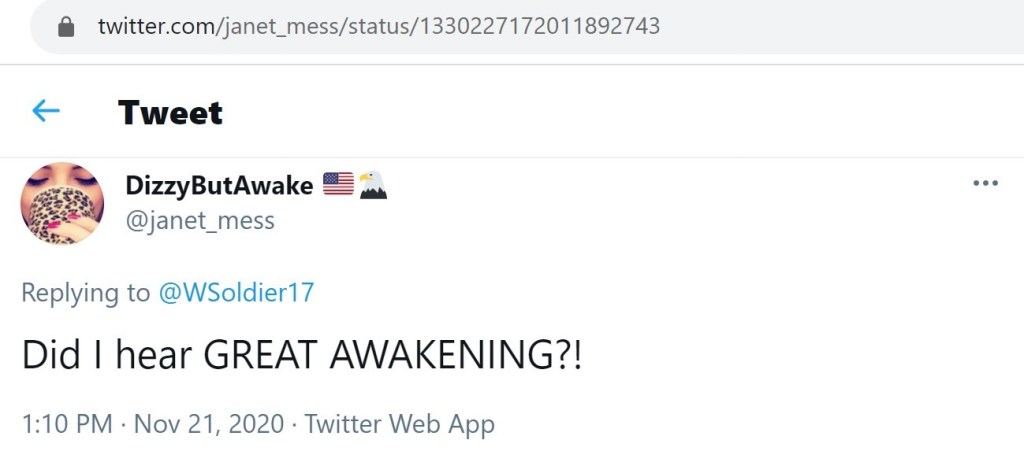Click the eagle emoji beside the name

[372, 185]
